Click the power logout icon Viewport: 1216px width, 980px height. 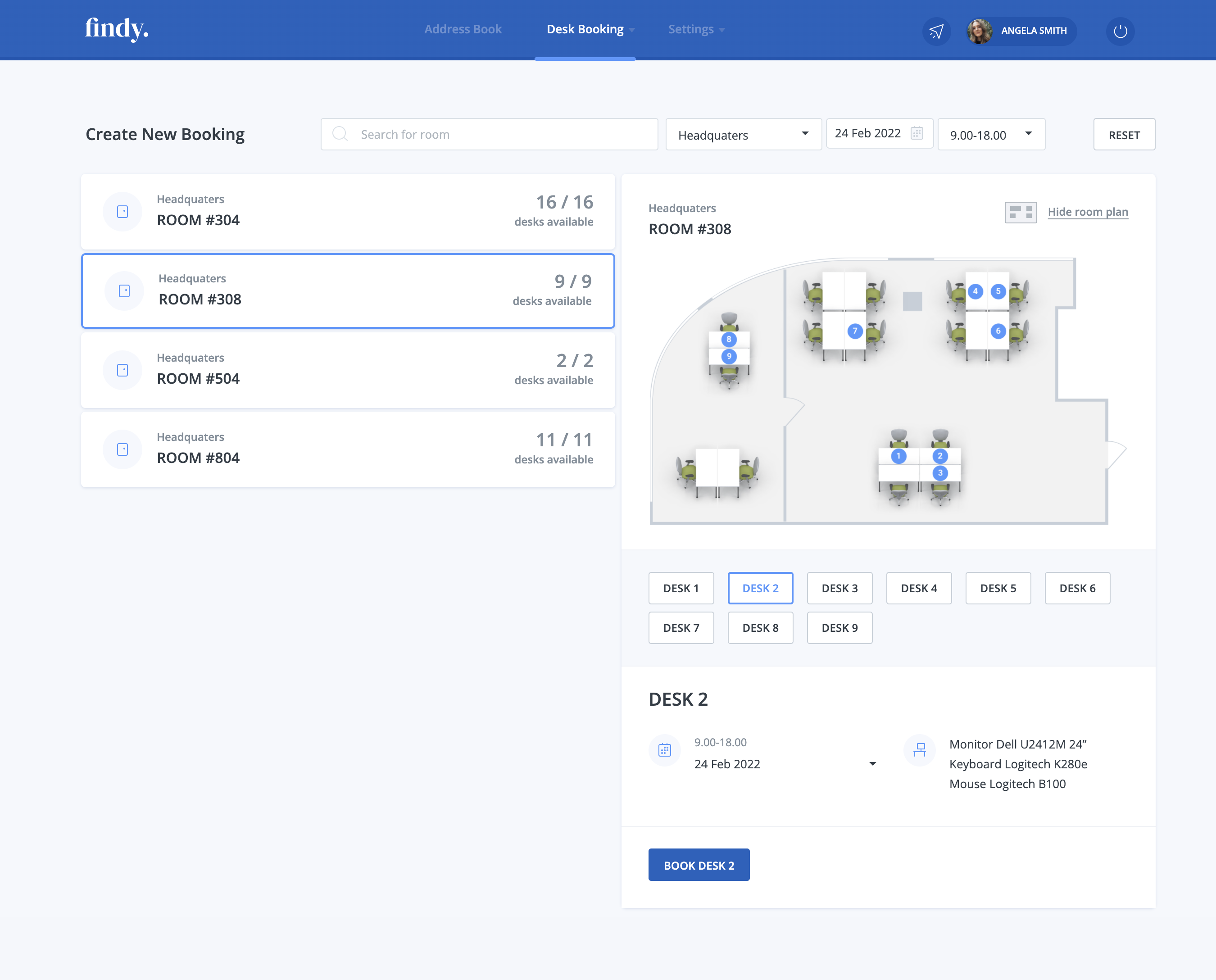pyautogui.click(x=1120, y=31)
